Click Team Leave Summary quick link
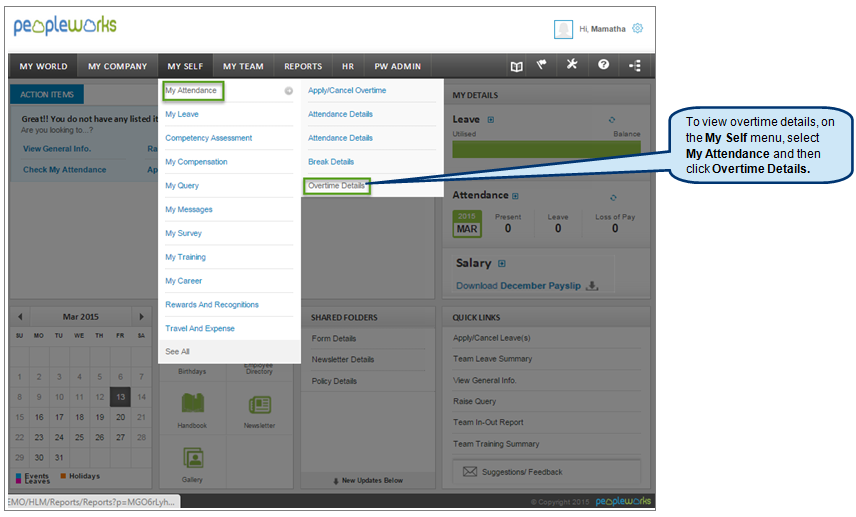The height and width of the screenshot is (517, 856). click(x=492, y=359)
